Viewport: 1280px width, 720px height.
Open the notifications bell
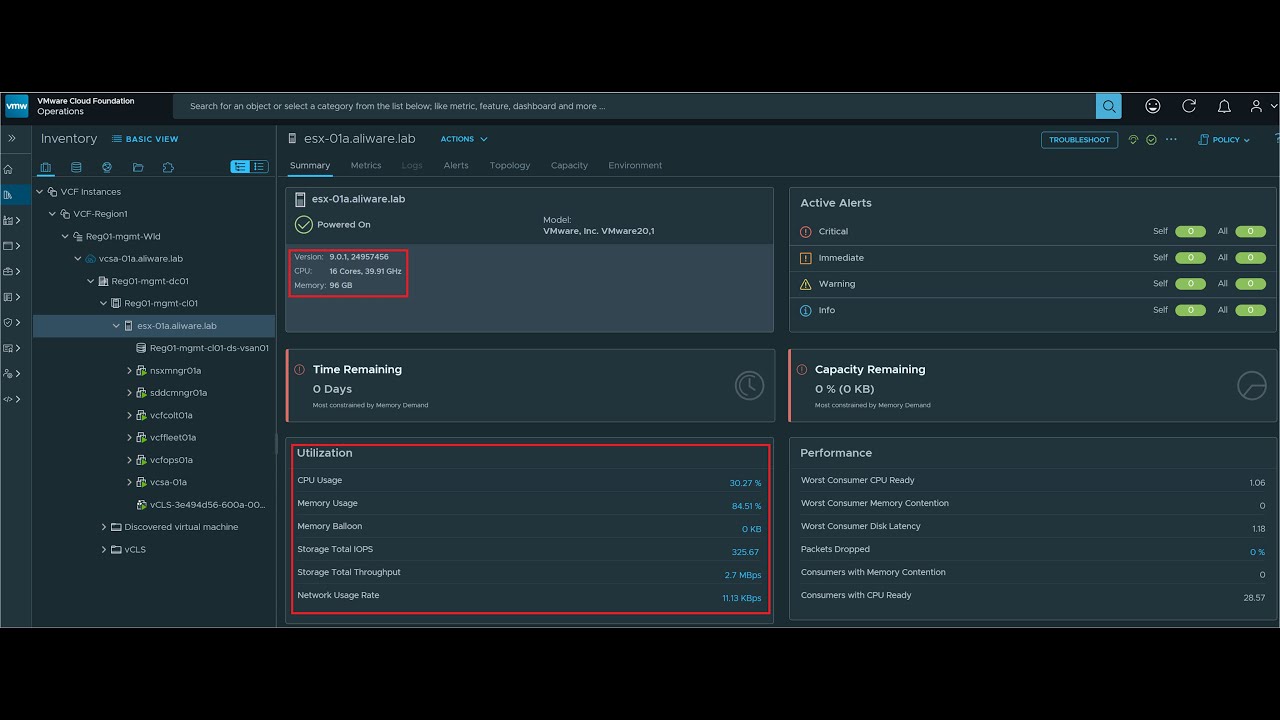coord(1224,106)
